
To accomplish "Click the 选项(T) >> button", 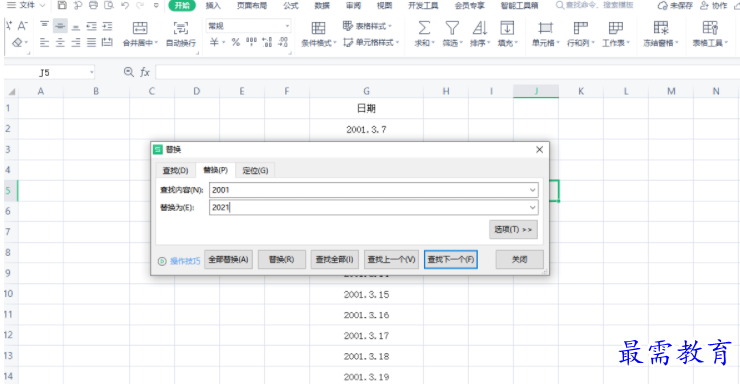I will pos(513,230).
